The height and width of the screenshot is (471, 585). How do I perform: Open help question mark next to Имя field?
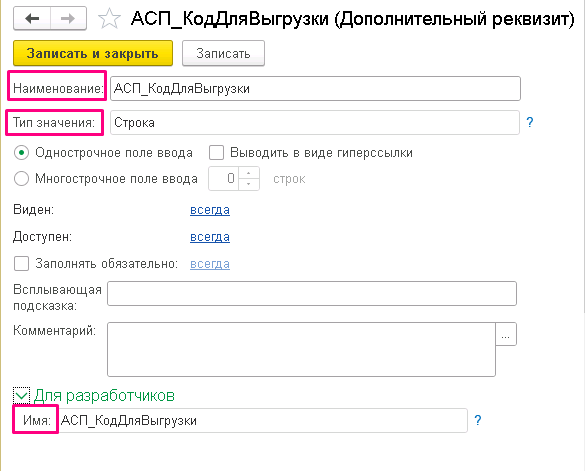pyautogui.click(x=478, y=420)
